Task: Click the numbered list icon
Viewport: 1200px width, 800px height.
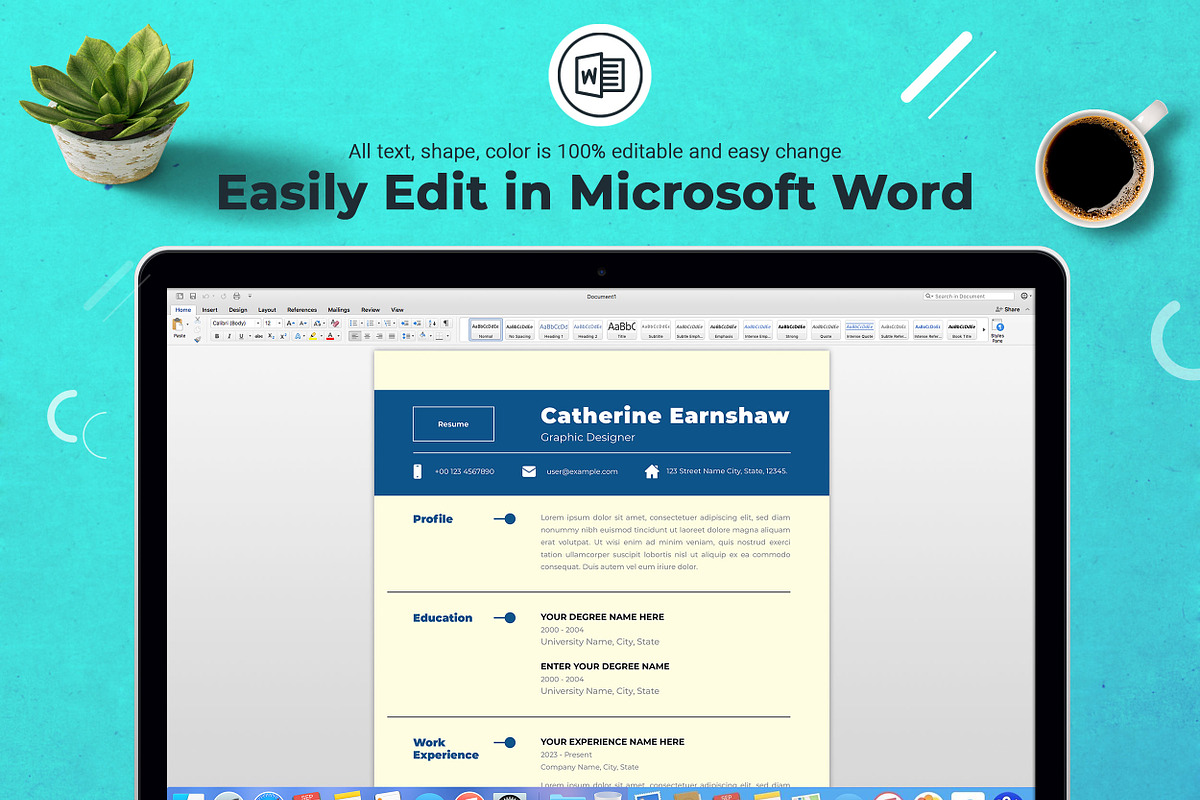Action: [x=370, y=323]
